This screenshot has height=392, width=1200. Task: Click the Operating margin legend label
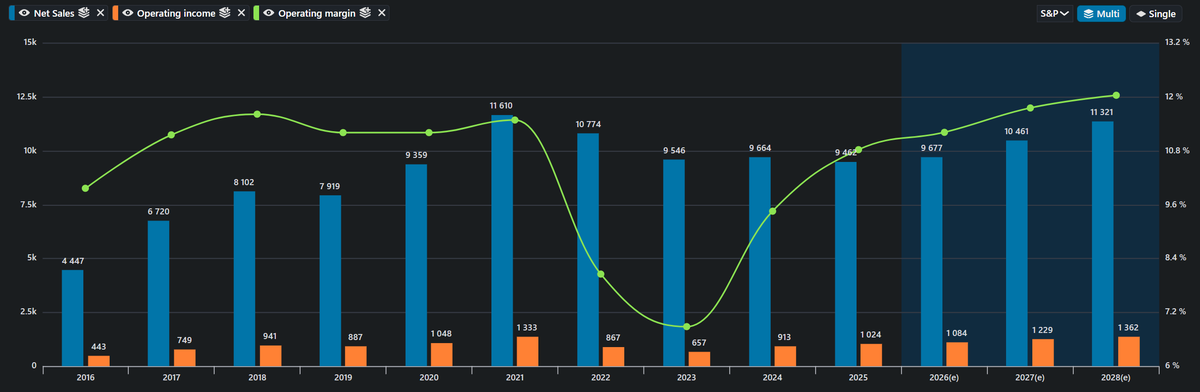coord(317,14)
